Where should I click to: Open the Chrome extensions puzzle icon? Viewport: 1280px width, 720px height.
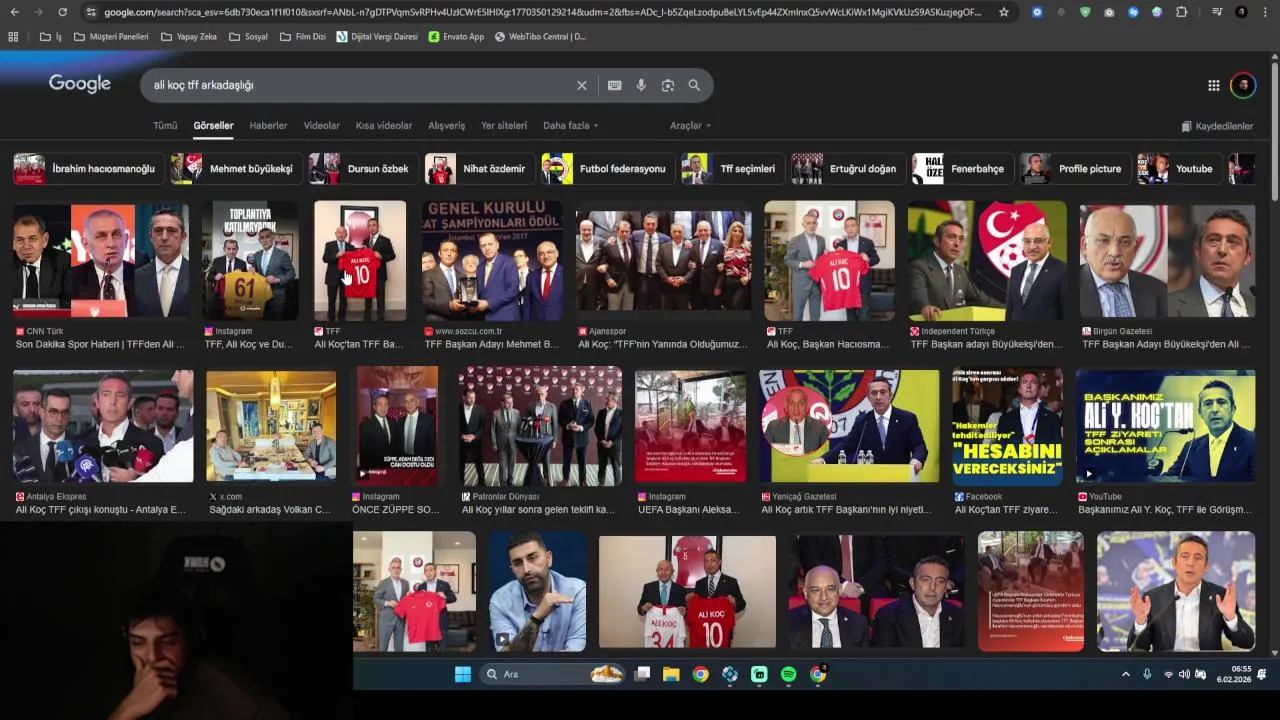pyautogui.click(x=1182, y=12)
